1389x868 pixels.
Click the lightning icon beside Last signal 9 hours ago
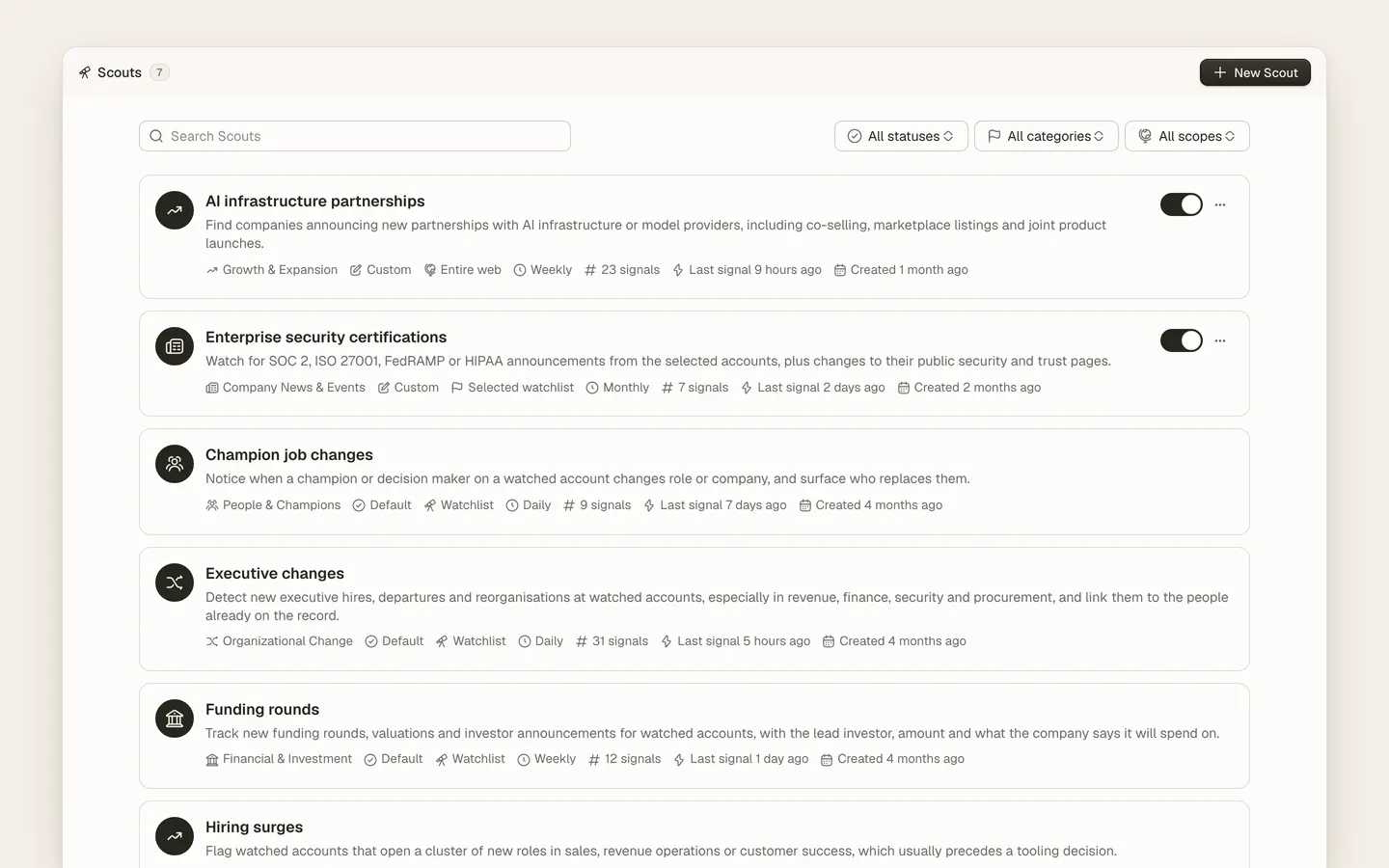pos(678,270)
